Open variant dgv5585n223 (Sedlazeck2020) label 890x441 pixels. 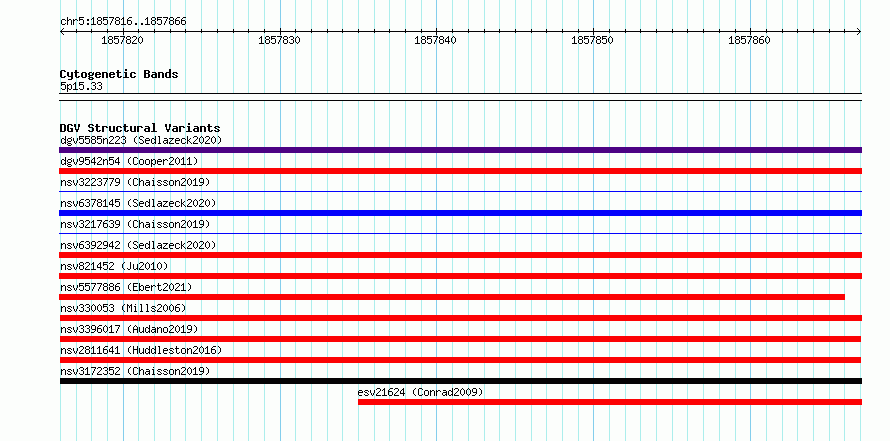click(x=141, y=140)
